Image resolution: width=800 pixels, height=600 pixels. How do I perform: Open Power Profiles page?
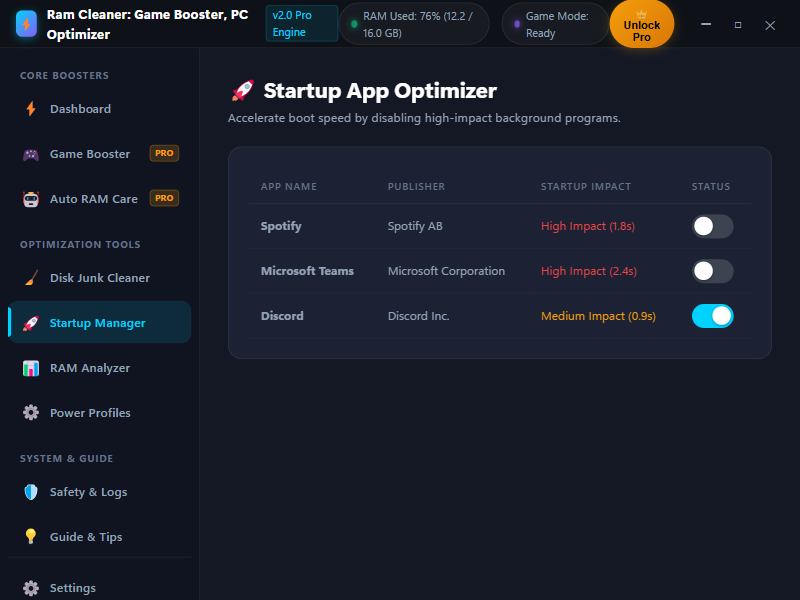99,413
